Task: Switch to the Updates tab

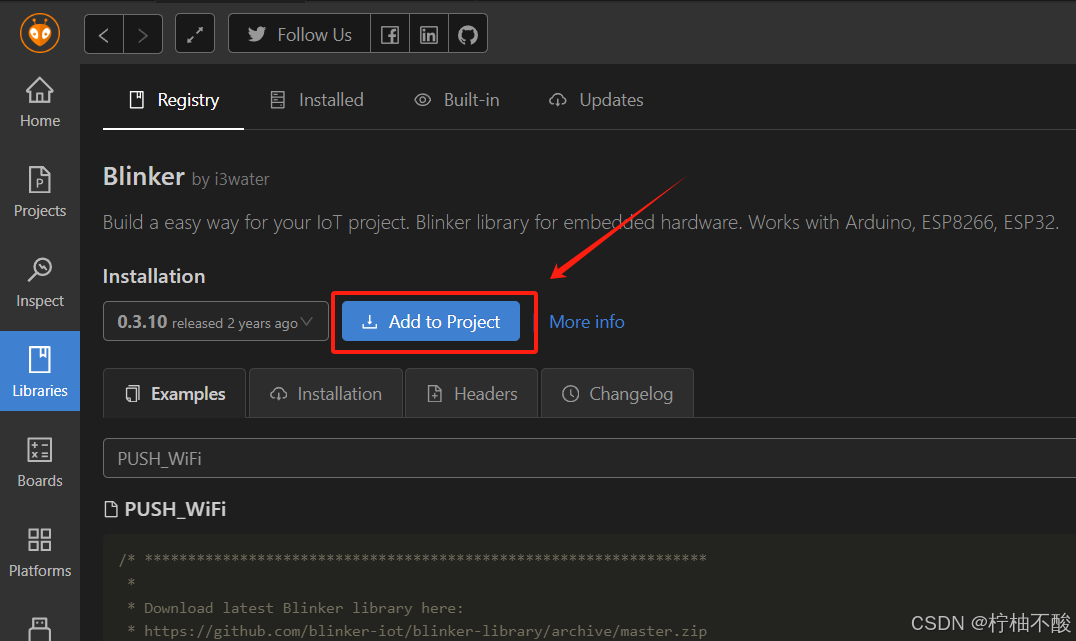Action: point(596,100)
